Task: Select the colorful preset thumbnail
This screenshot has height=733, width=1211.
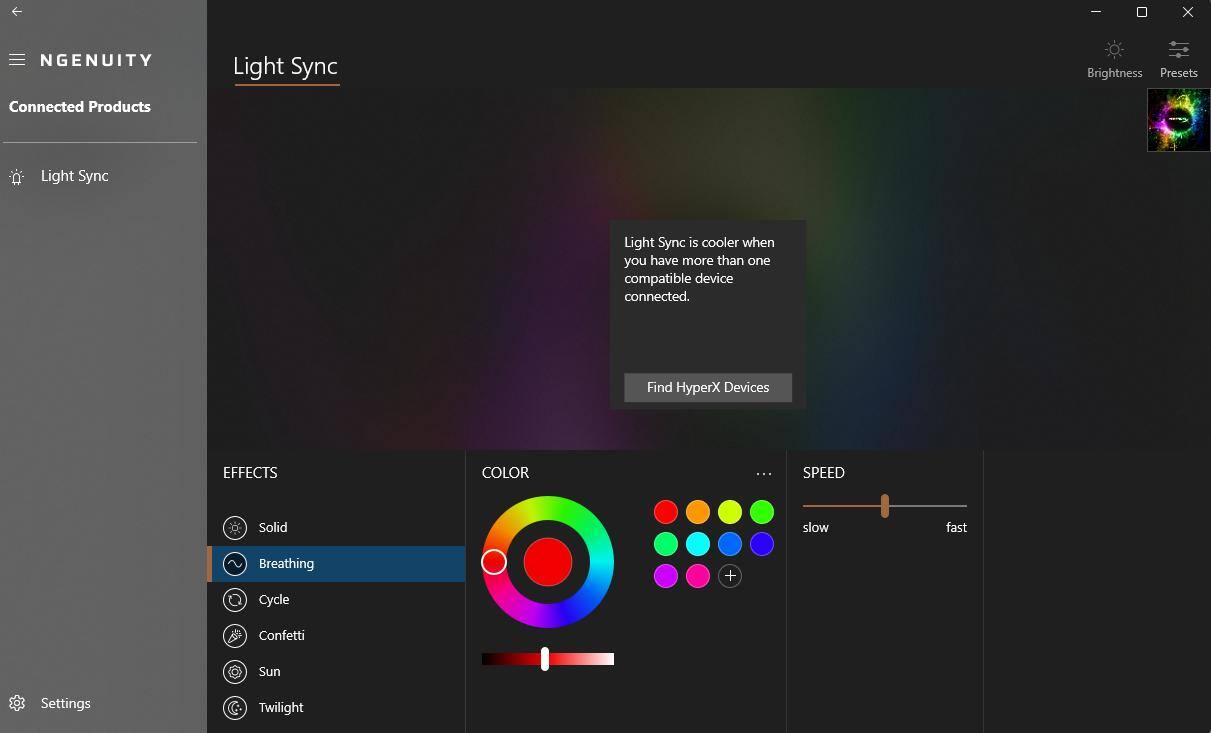Action: pyautogui.click(x=1178, y=120)
